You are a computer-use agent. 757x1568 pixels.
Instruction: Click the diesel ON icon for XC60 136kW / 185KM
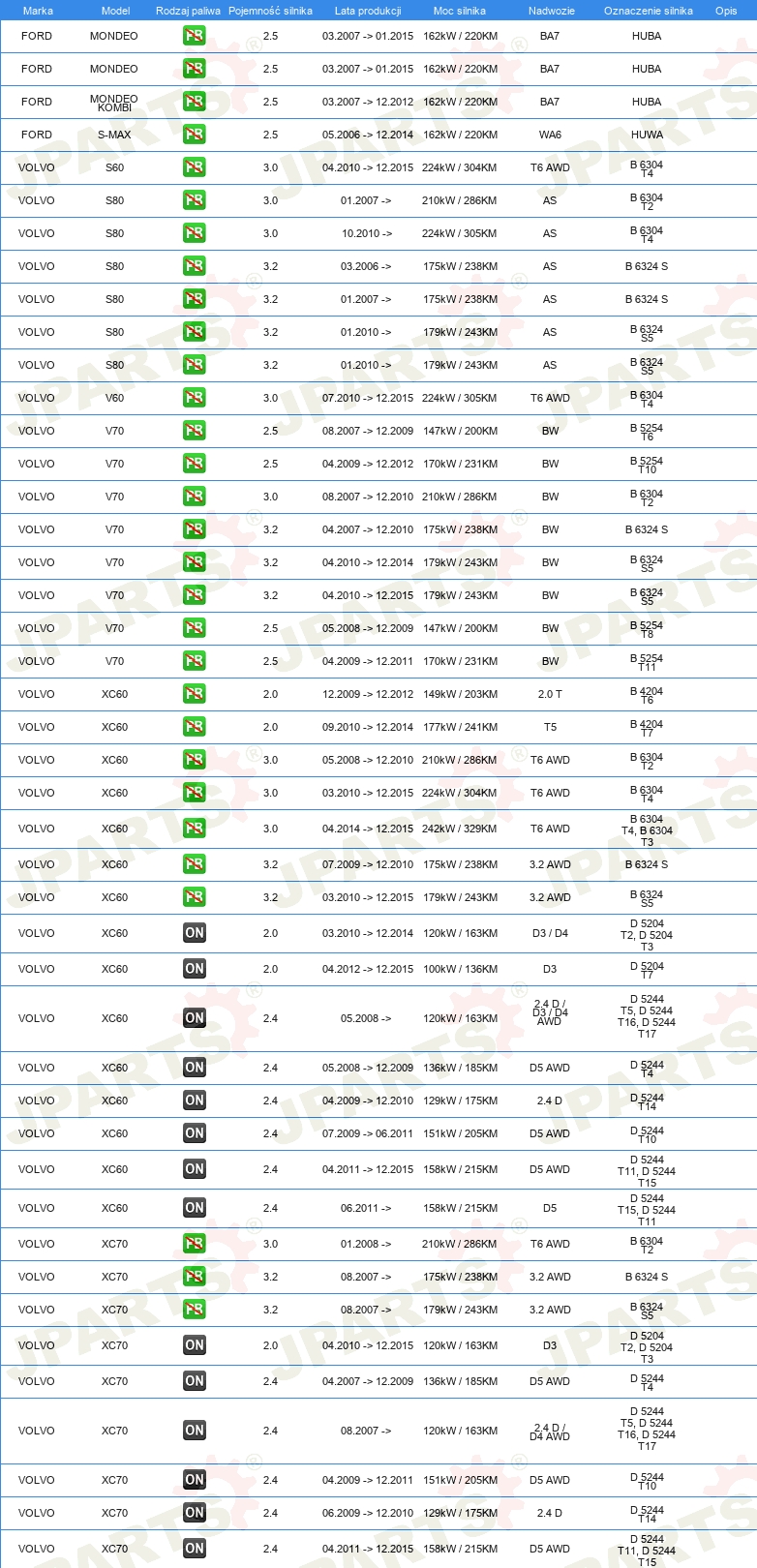pos(195,1068)
